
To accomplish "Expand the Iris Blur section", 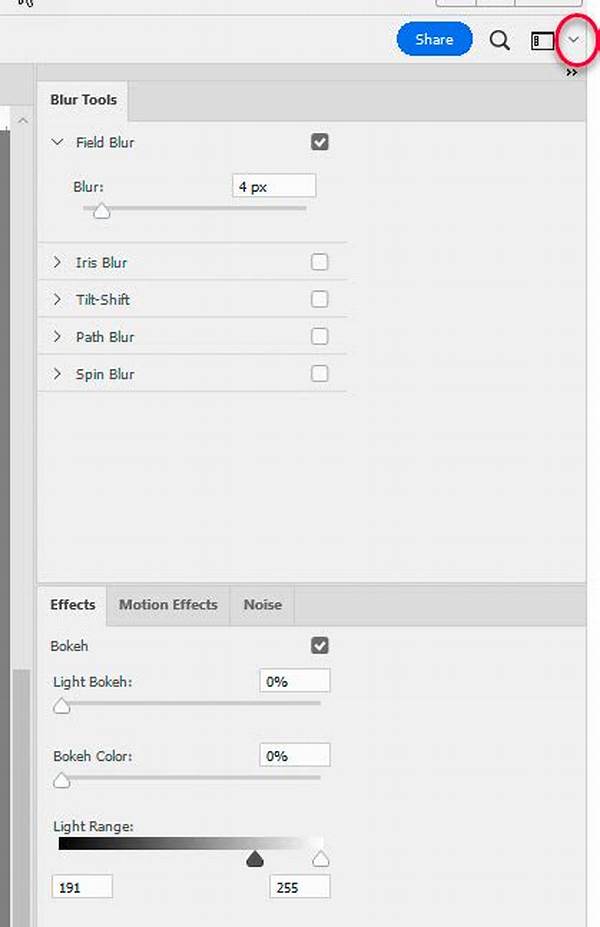I will coord(58,262).
